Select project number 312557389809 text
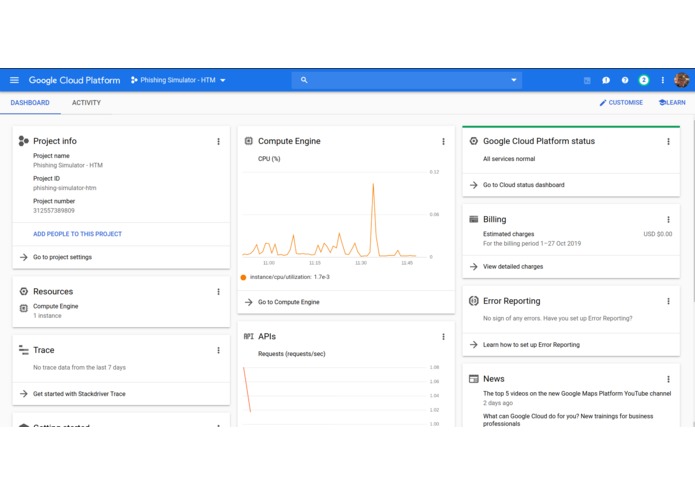The width and height of the screenshot is (695, 494). [x=54, y=211]
